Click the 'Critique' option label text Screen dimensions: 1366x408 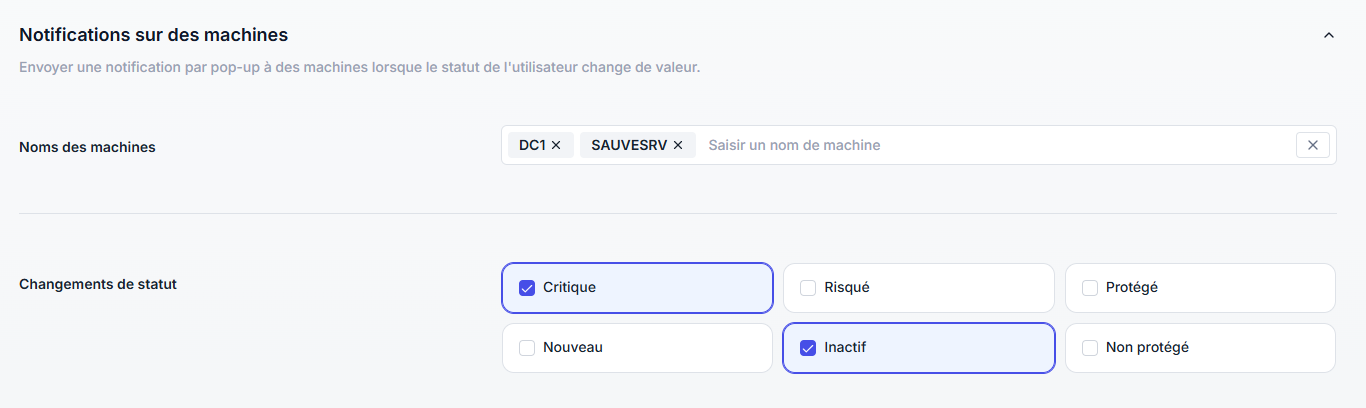(x=569, y=288)
